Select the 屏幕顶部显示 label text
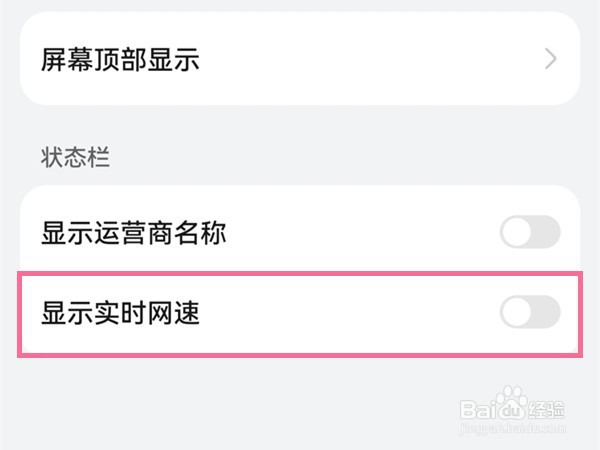The image size is (600, 450). pyautogui.click(x=120, y=59)
